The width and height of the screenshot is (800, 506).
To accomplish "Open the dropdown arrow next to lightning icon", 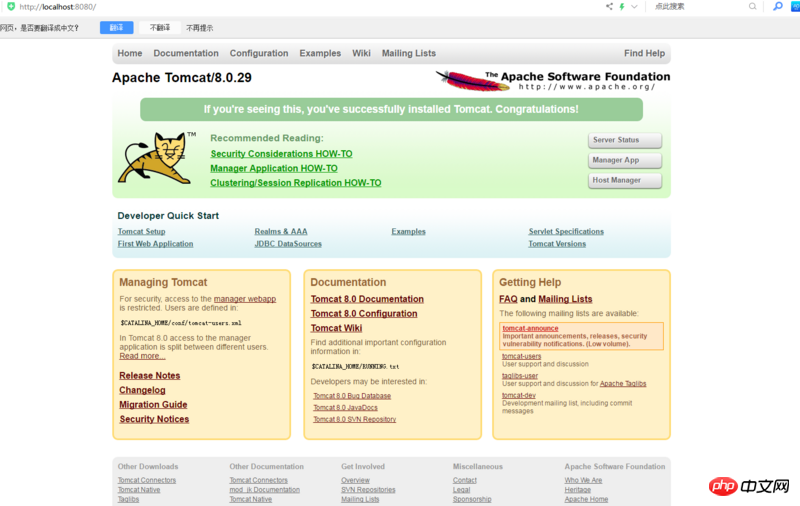I will point(634,7).
